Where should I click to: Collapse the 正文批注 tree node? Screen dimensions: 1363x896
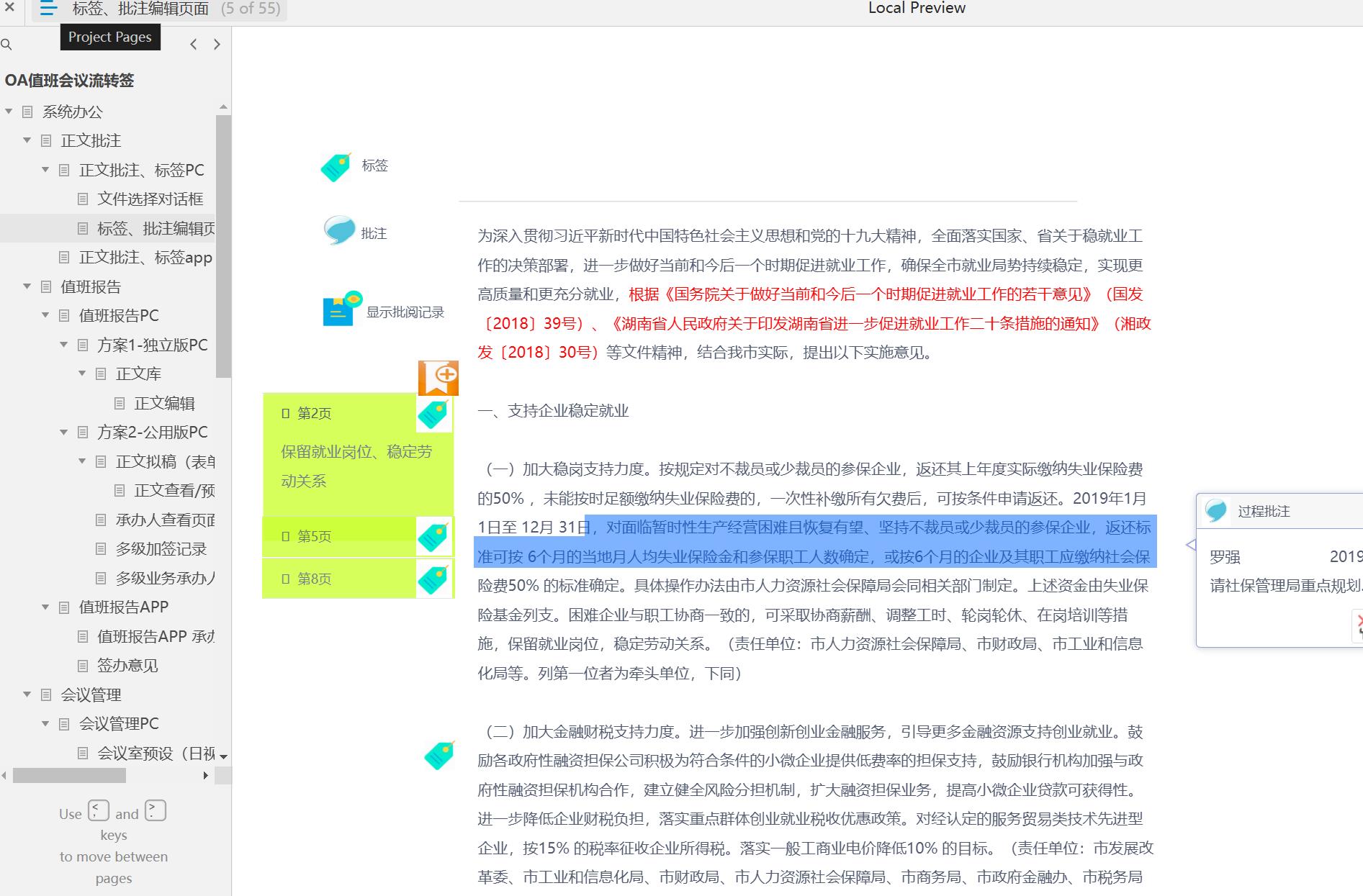click(27, 140)
